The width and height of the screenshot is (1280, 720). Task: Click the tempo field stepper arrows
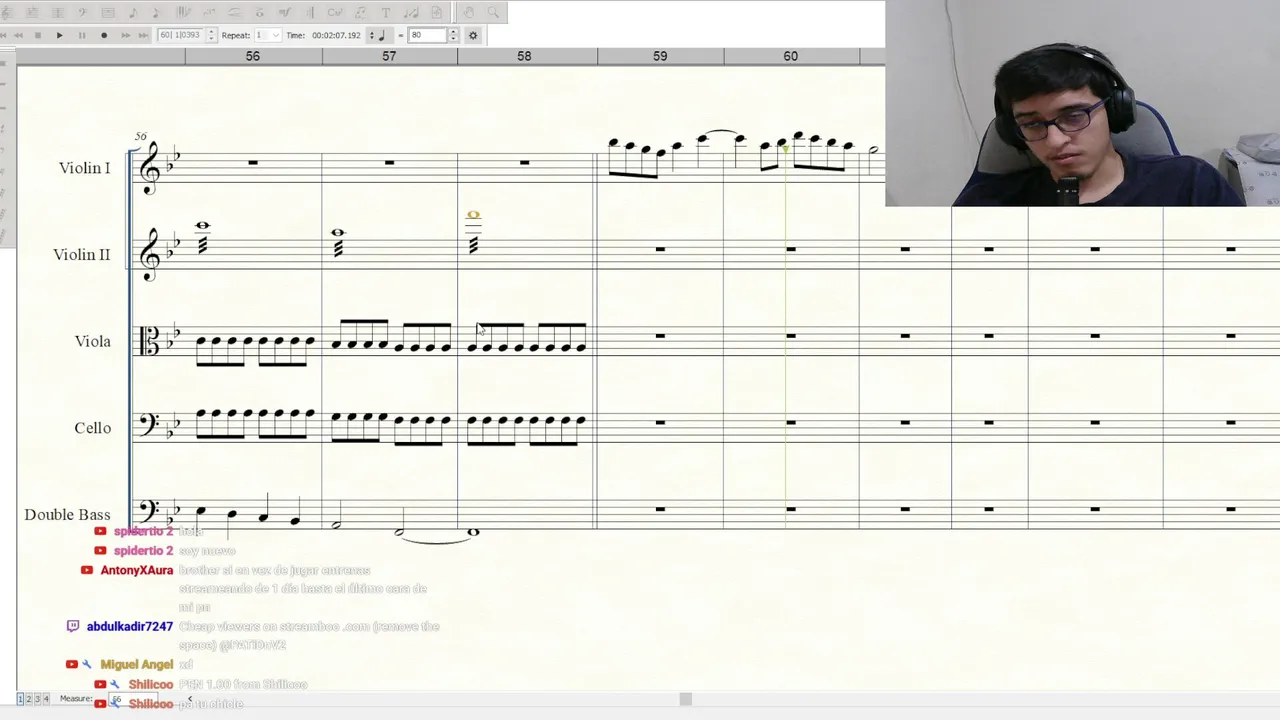point(453,35)
